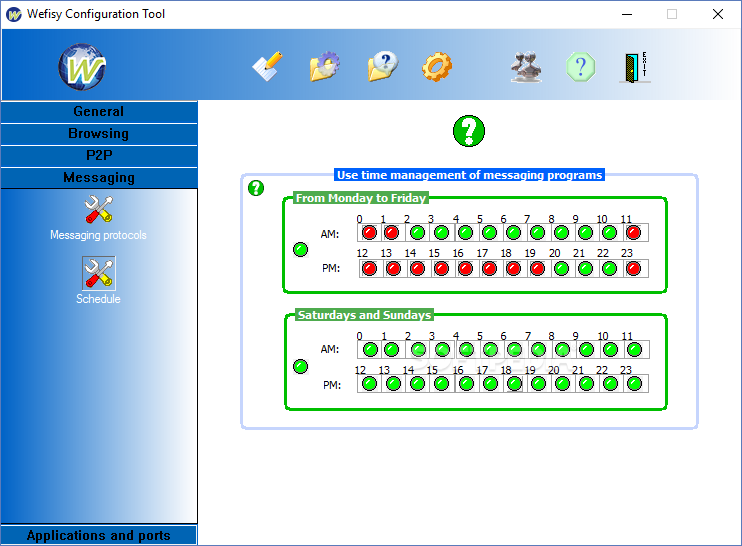Toggle weekend hour 23 PM green light
742x546 pixels.
coord(634,384)
